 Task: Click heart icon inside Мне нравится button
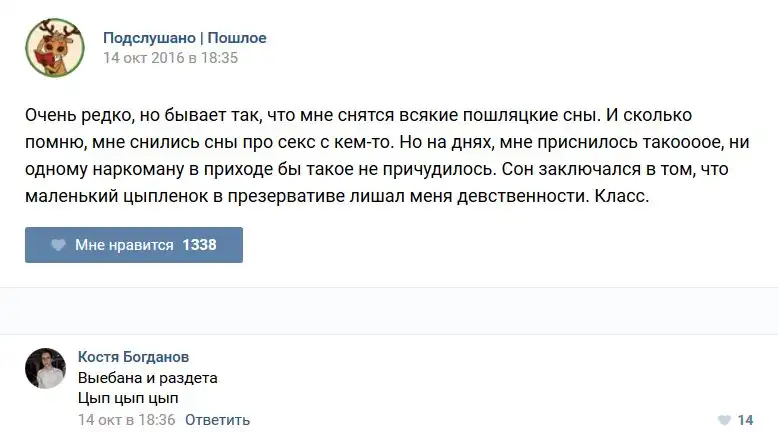pyautogui.click(x=58, y=245)
